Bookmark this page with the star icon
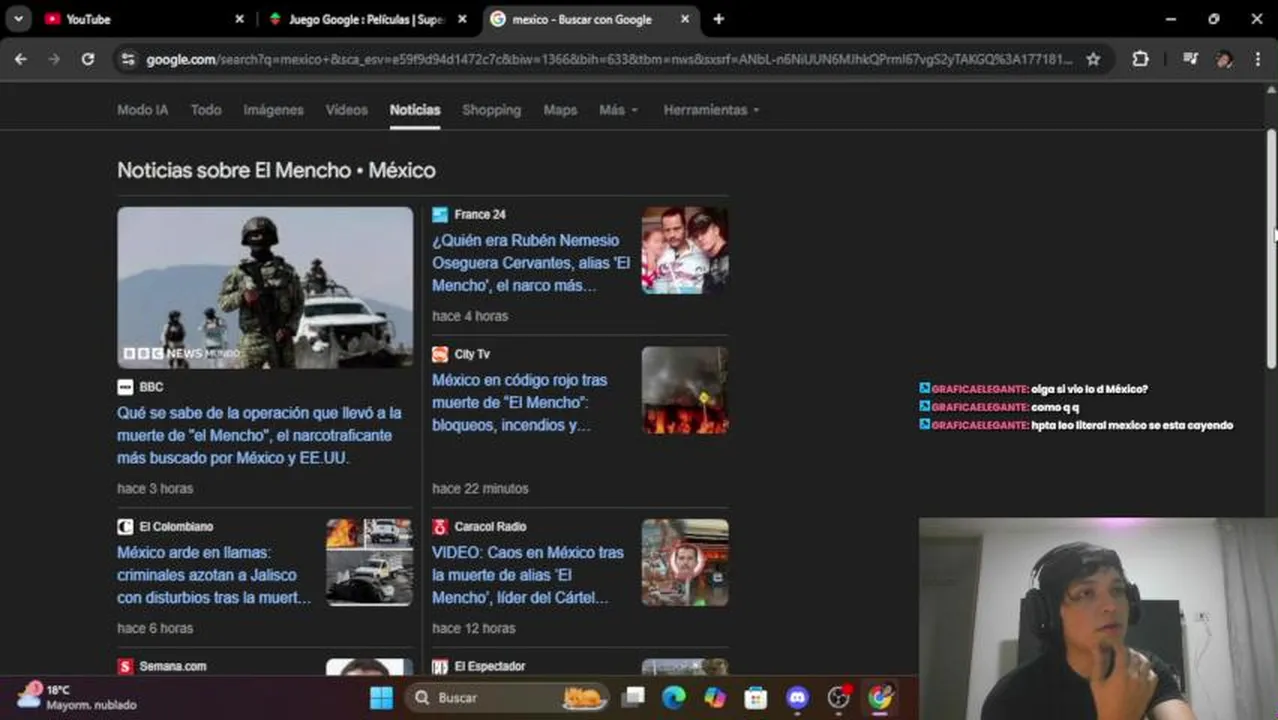Screen dimensions: 1278x720 coord(1093,59)
